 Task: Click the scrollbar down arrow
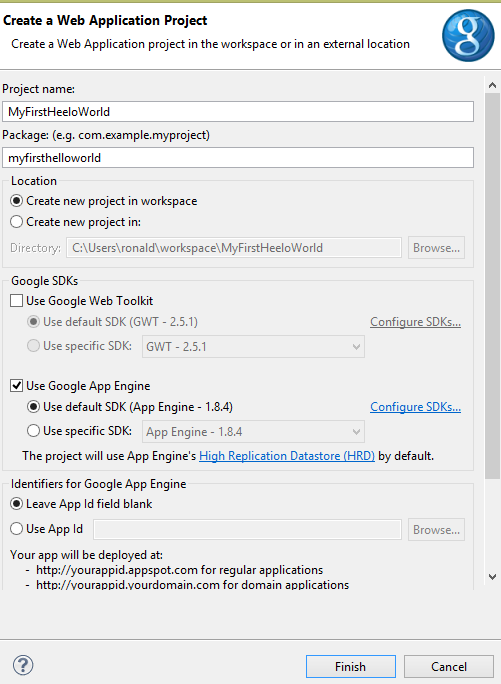[x=492, y=577]
